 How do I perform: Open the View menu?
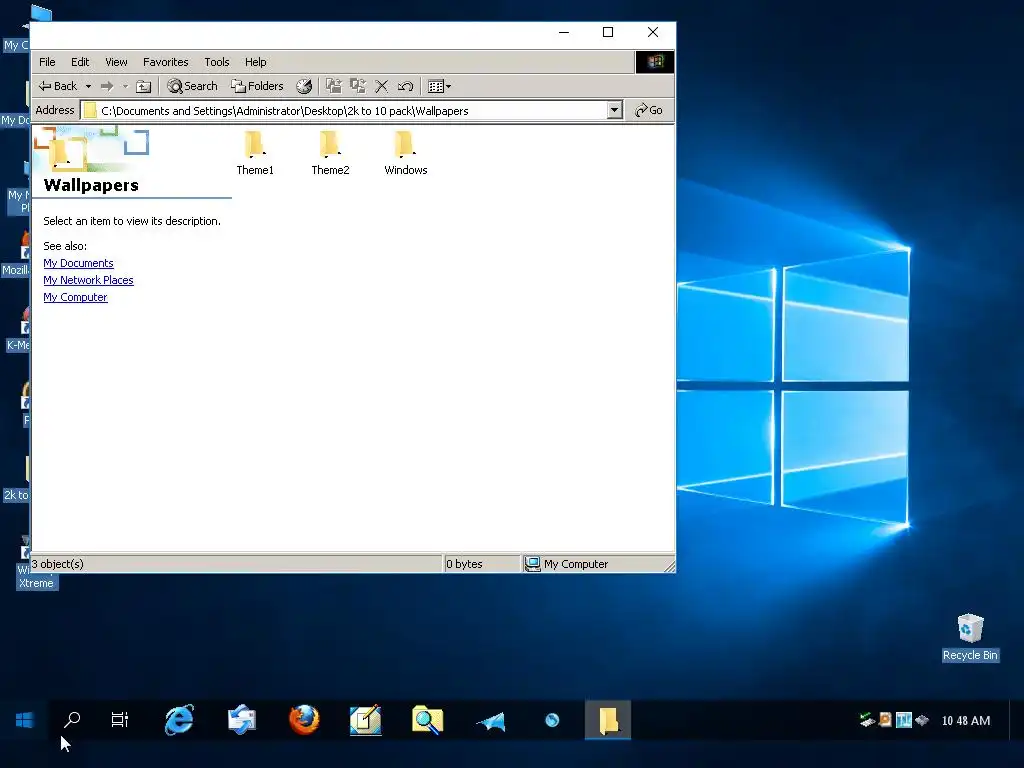116,62
